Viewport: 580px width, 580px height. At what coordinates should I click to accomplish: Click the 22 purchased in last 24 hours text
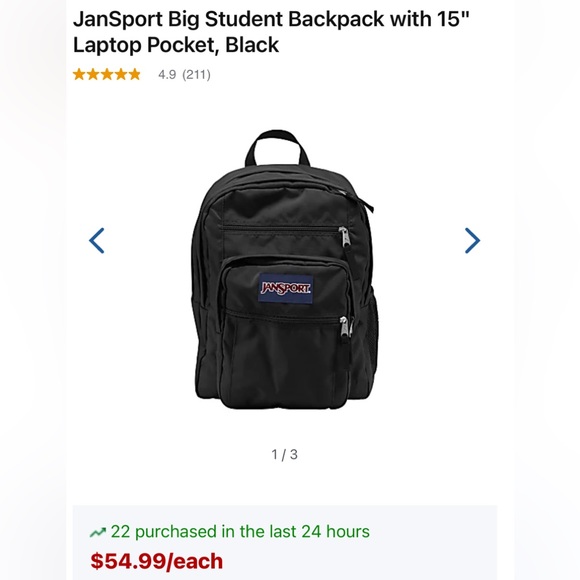pos(240,532)
